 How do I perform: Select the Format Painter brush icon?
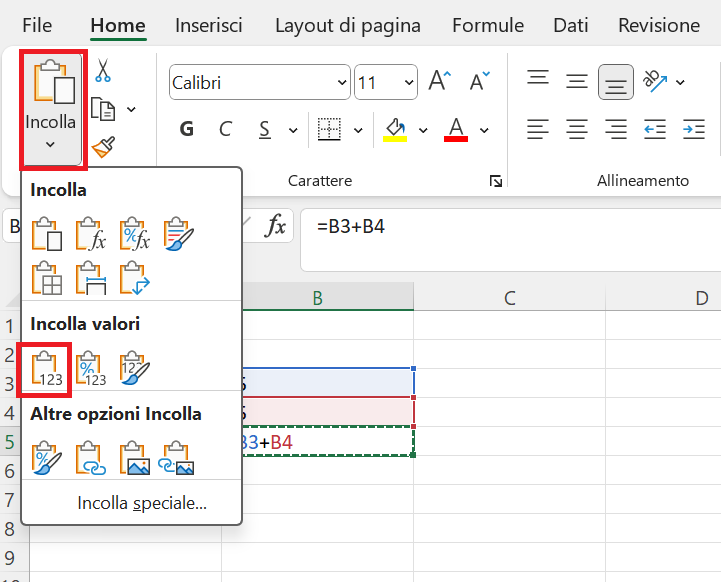pos(103,147)
